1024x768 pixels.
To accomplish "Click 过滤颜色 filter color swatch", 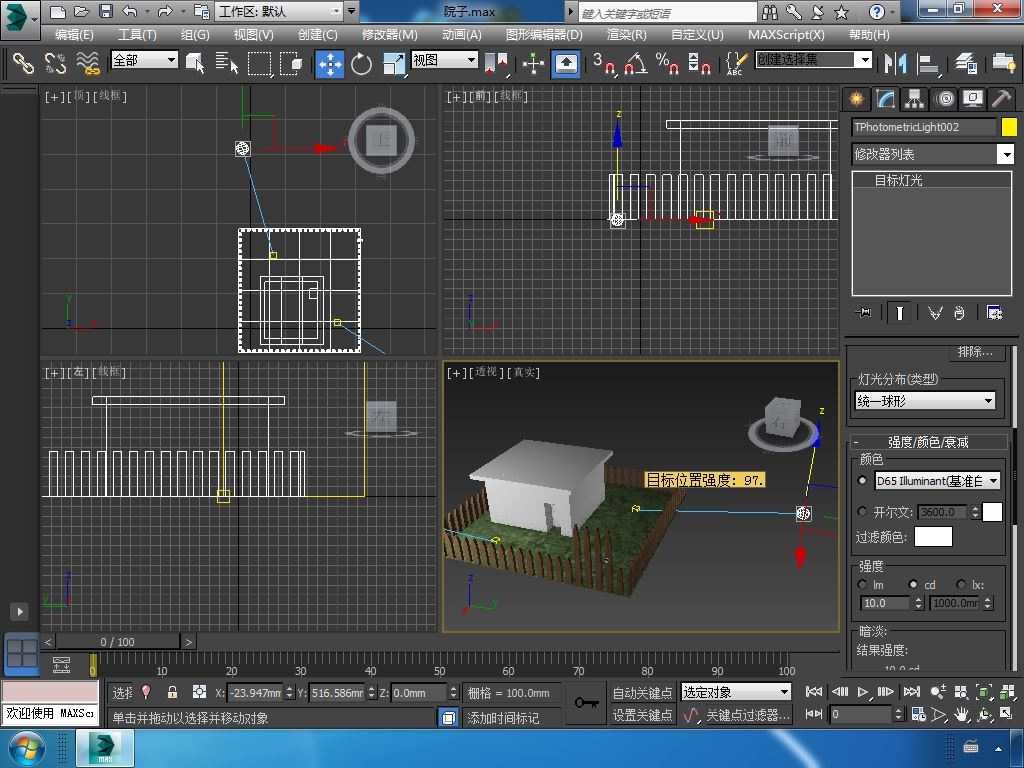I will coord(933,537).
